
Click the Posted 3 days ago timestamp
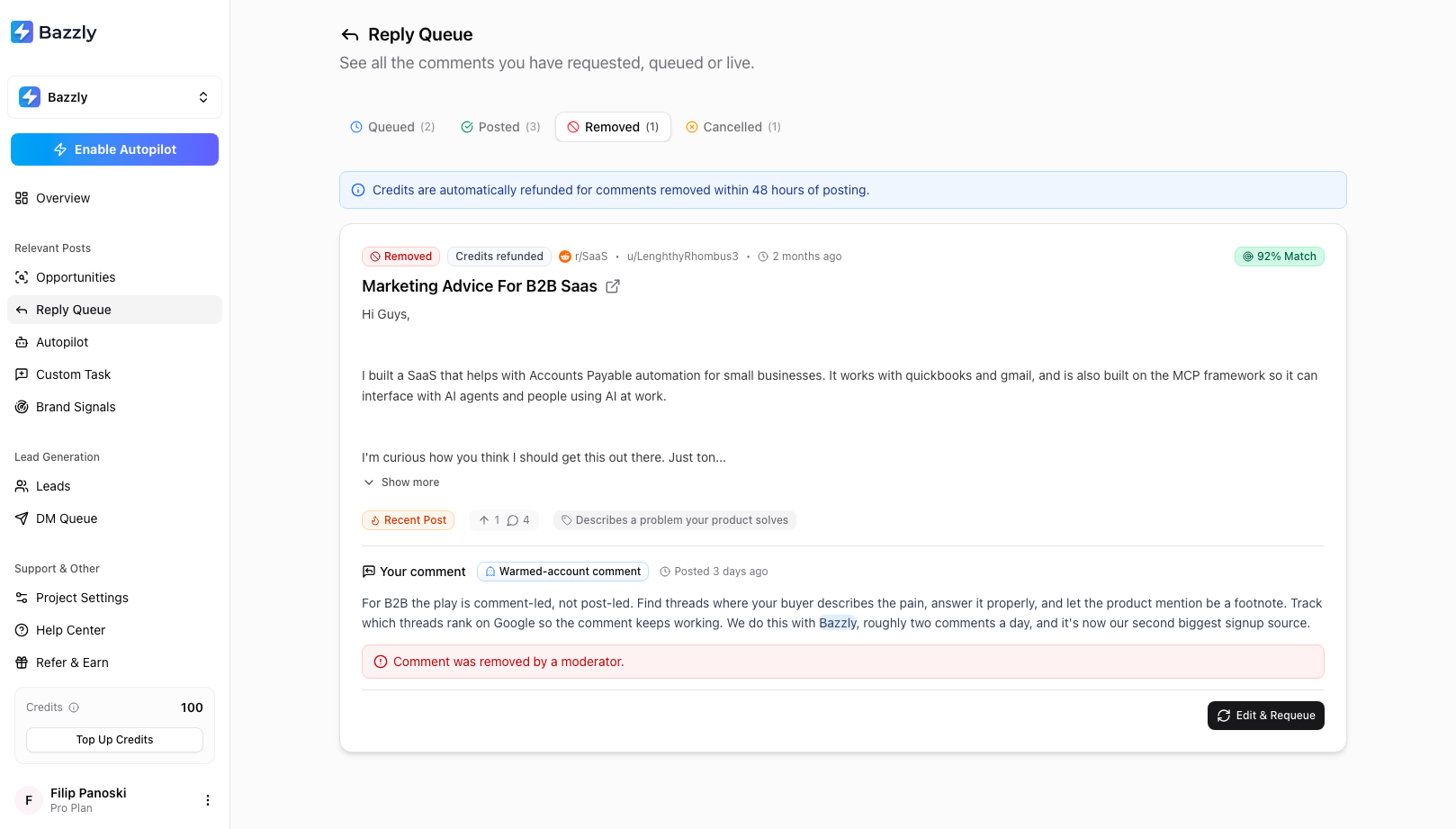(714, 572)
